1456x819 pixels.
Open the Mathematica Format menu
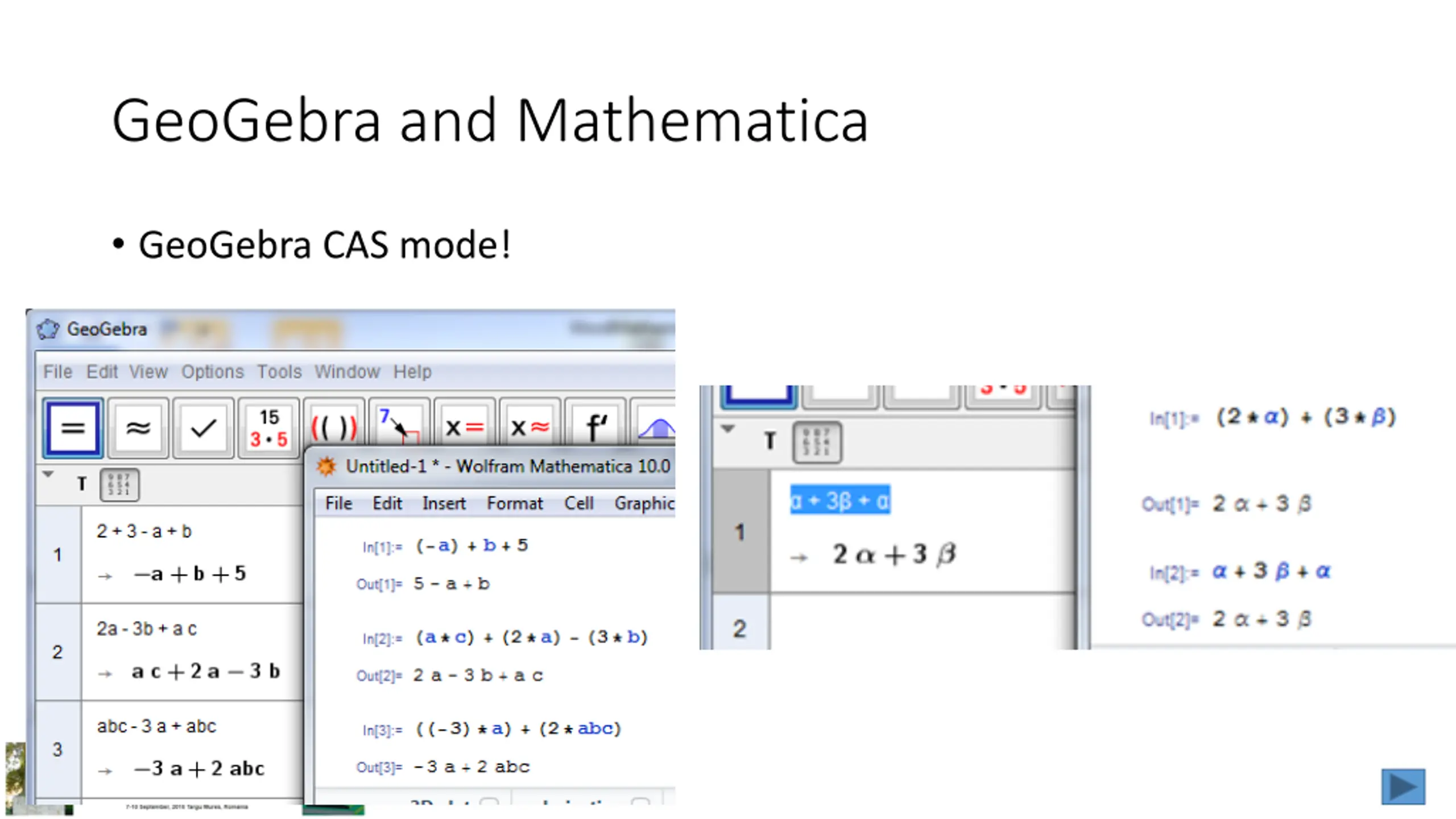pos(515,503)
